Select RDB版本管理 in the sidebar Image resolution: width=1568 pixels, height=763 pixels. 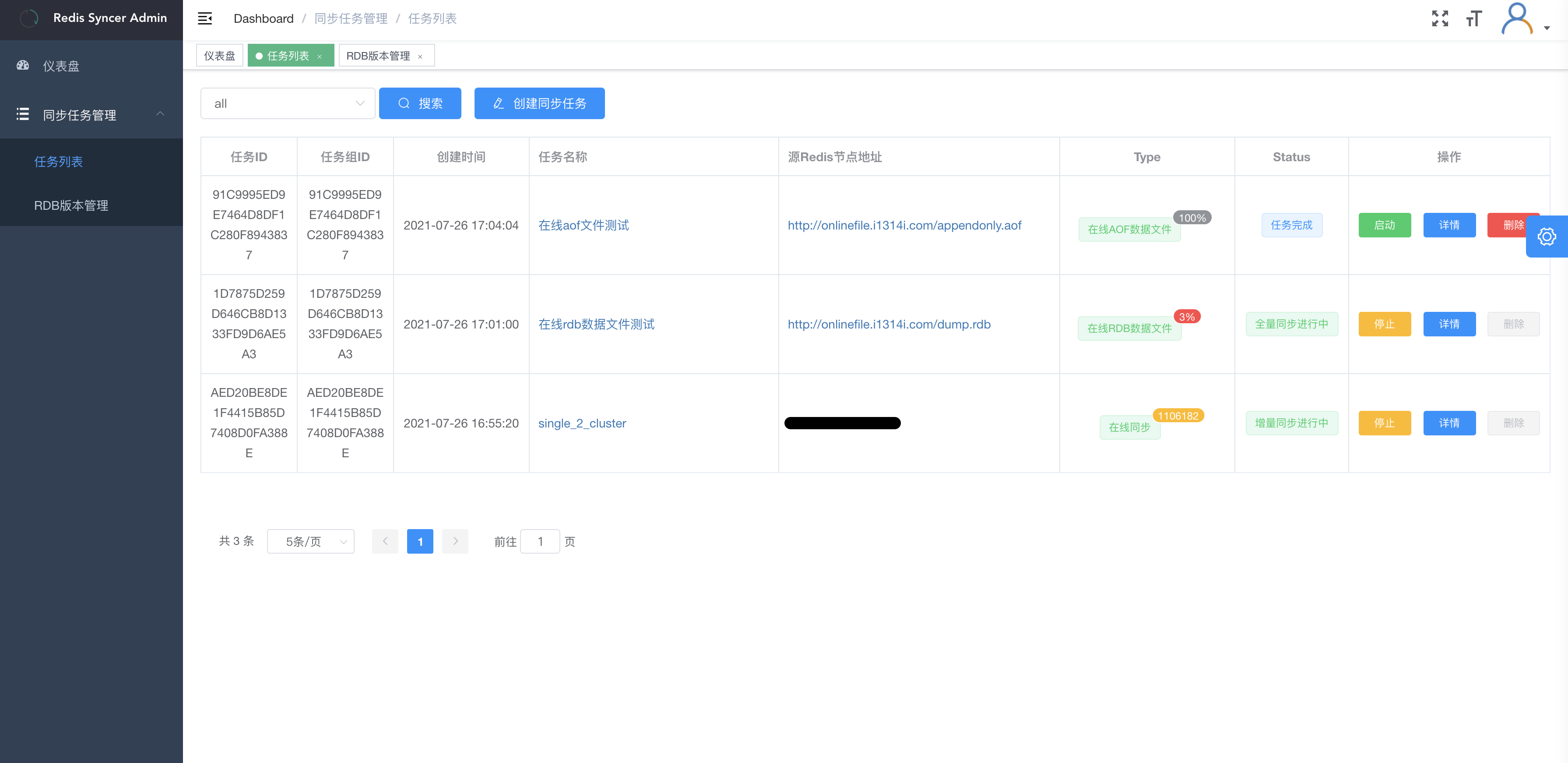click(x=71, y=205)
